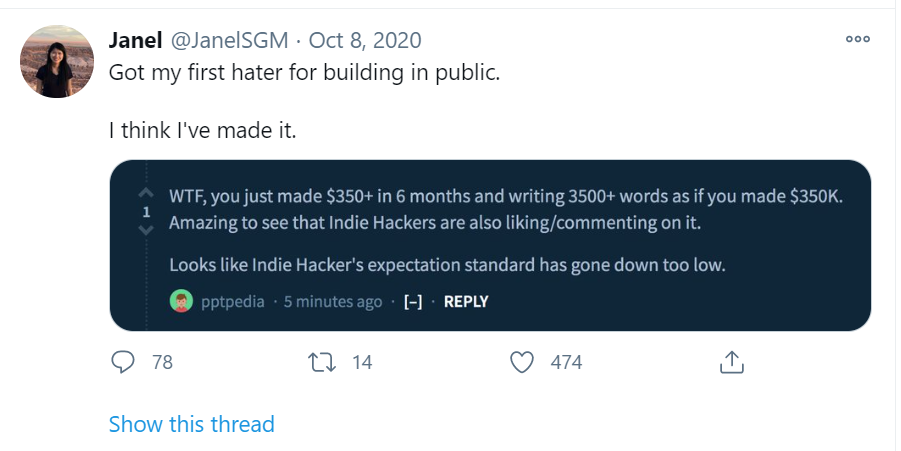Open the three-dot more options menu
Image resolution: width=901 pixels, height=451 pixels.
click(857, 39)
